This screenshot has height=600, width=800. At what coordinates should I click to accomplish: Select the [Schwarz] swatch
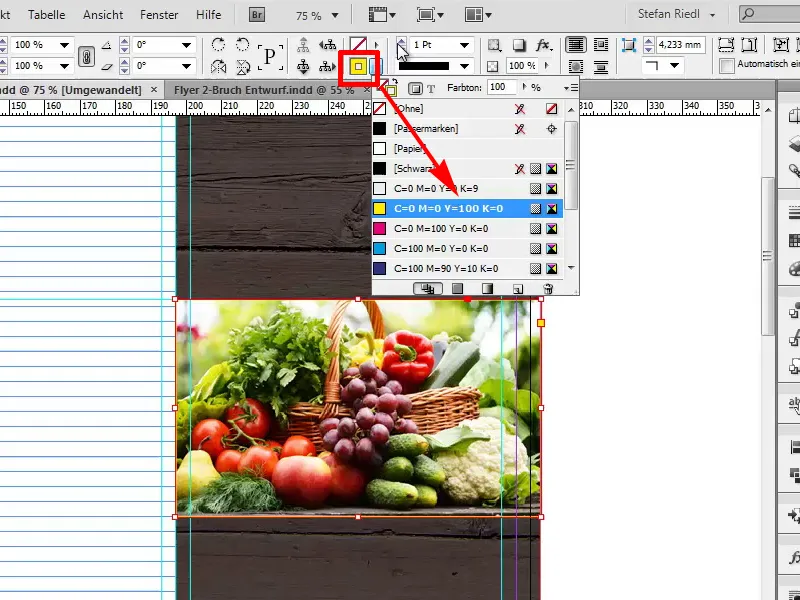tap(467, 168)
